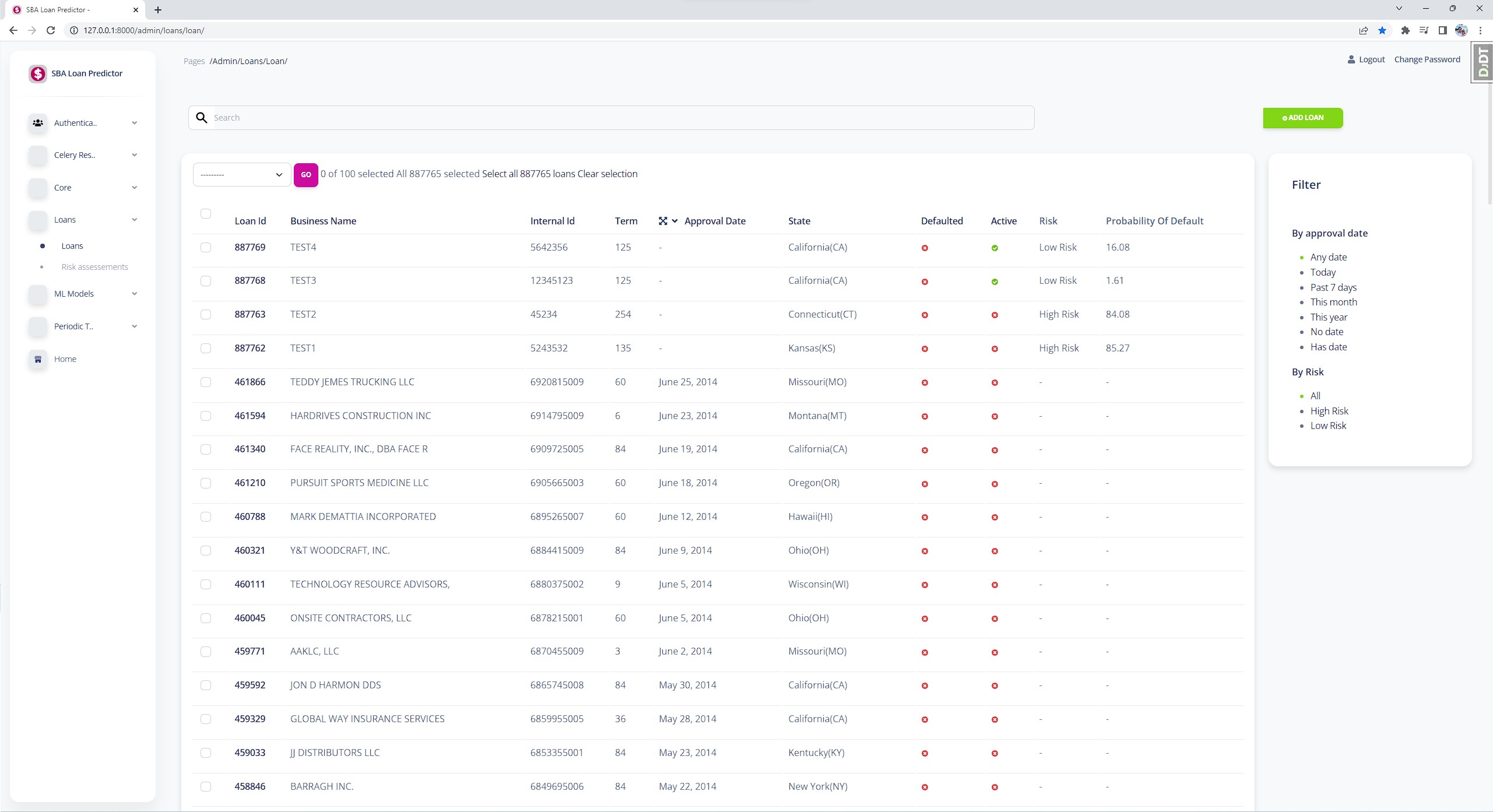Click the SBA Loan Predictor dollar logo

37,73
